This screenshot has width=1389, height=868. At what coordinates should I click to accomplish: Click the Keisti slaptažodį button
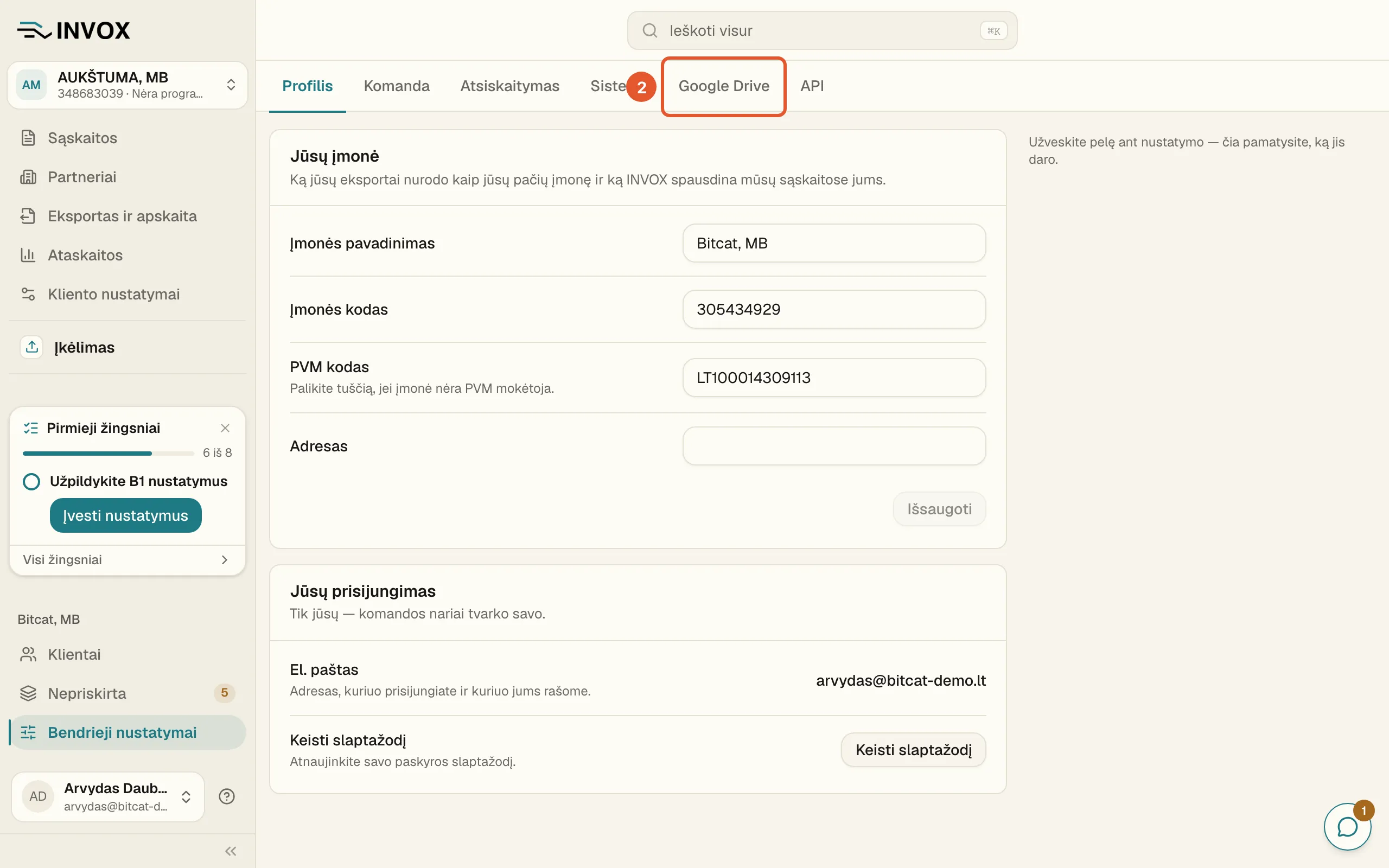click(x=914, y=750)
